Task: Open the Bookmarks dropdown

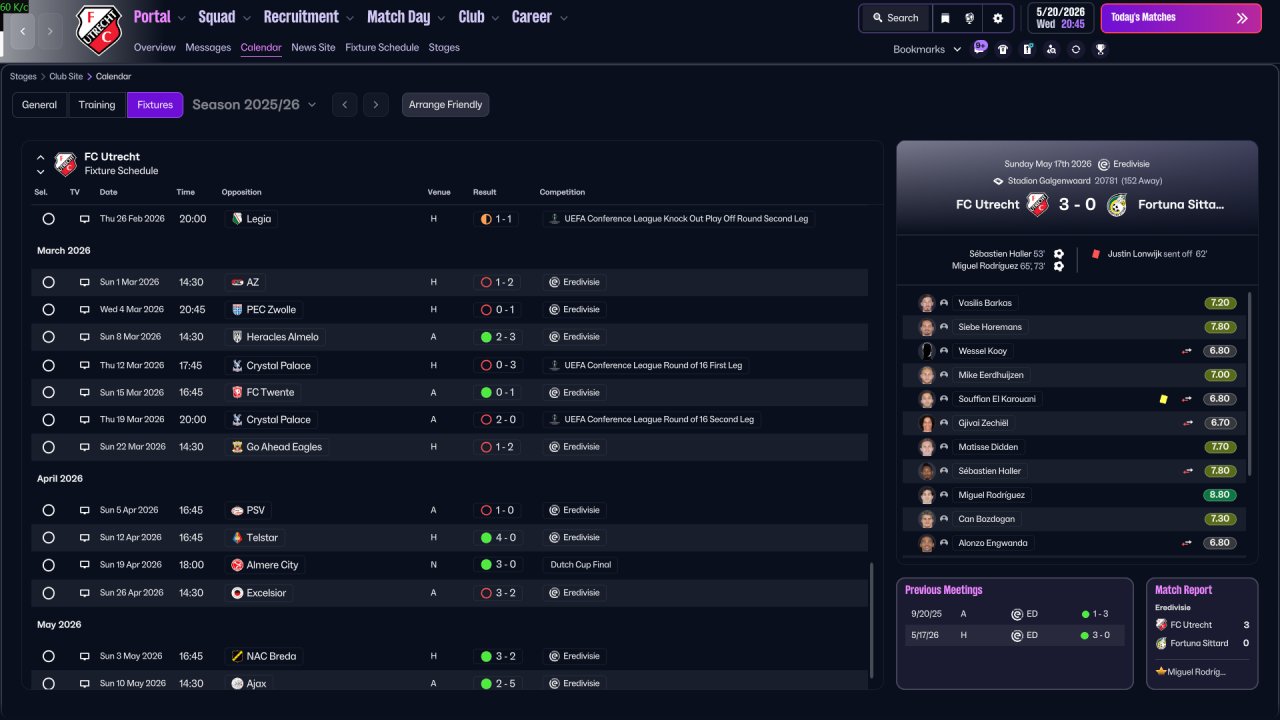Action: (926, 49)
